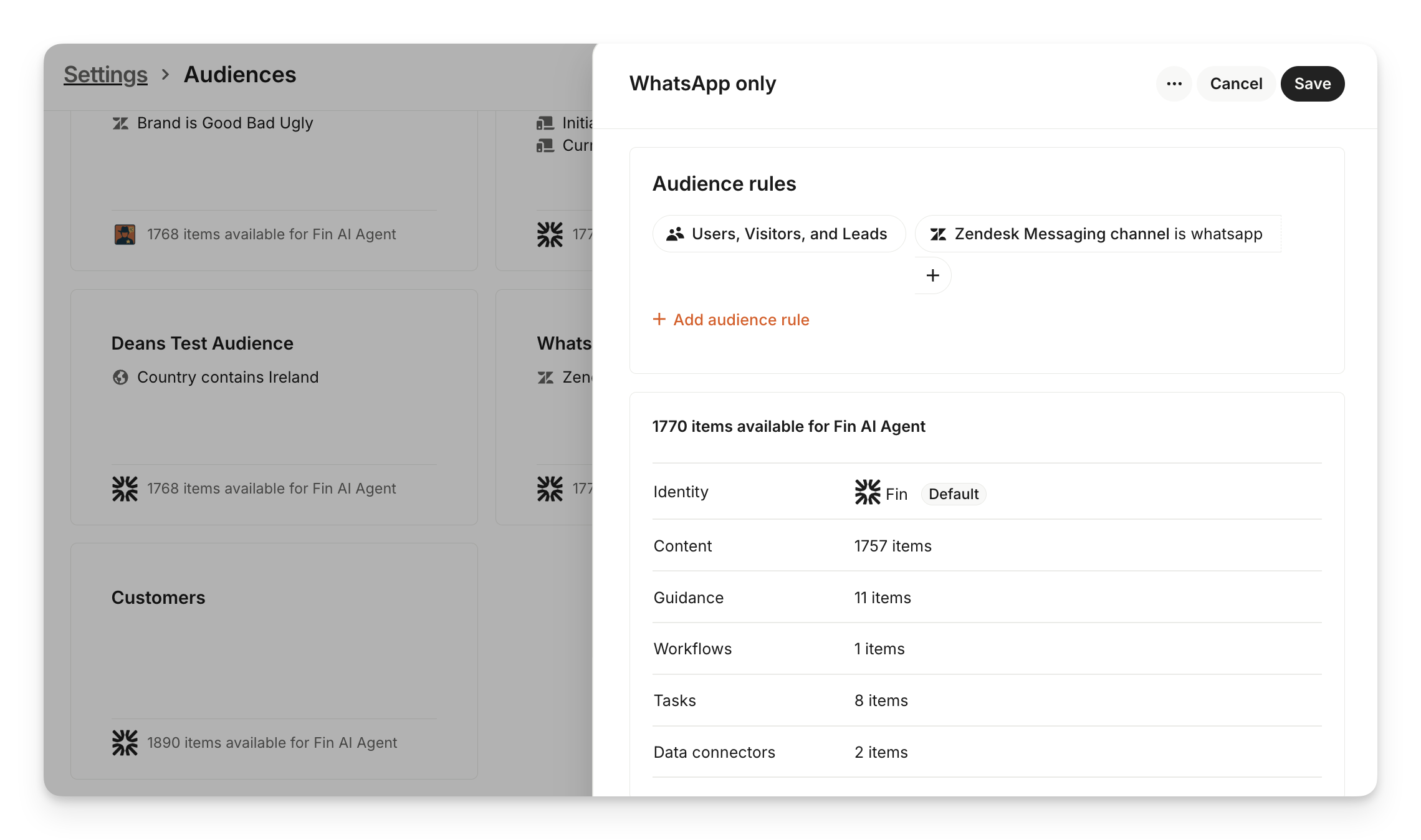The height and width of the screenshot is (840, 1421).
Task: Cancel editing the WhatsApp only audience
Action: click(x=1235, y=84)
